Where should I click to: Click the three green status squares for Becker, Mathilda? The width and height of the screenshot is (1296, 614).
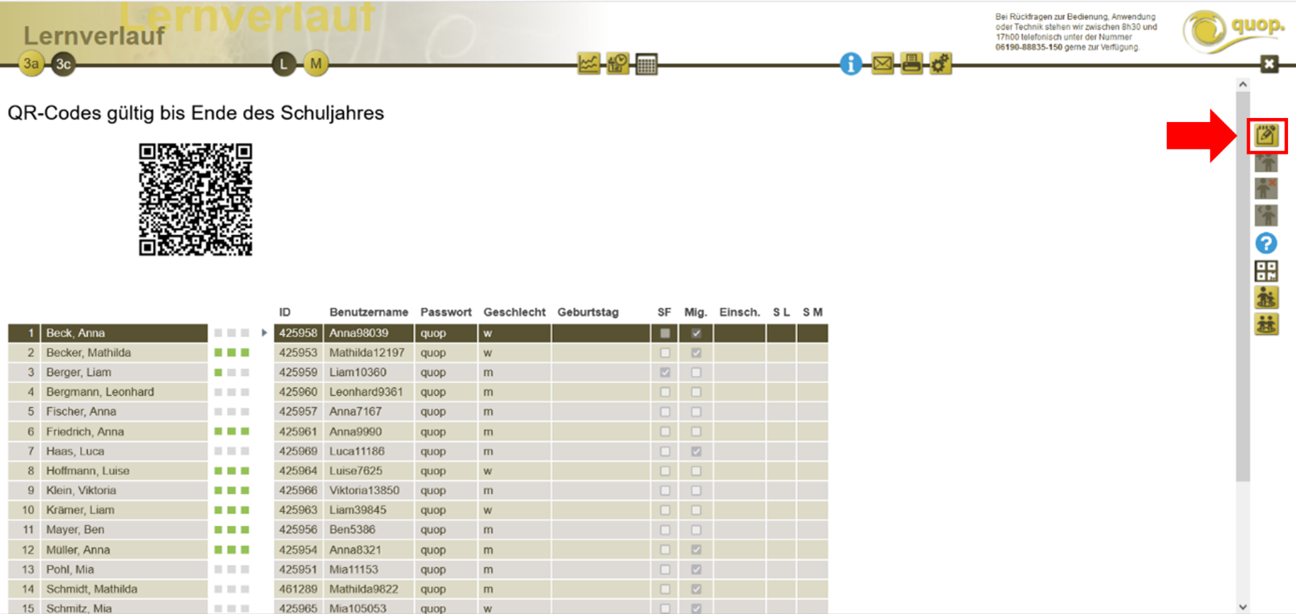(x=231, y=353)
